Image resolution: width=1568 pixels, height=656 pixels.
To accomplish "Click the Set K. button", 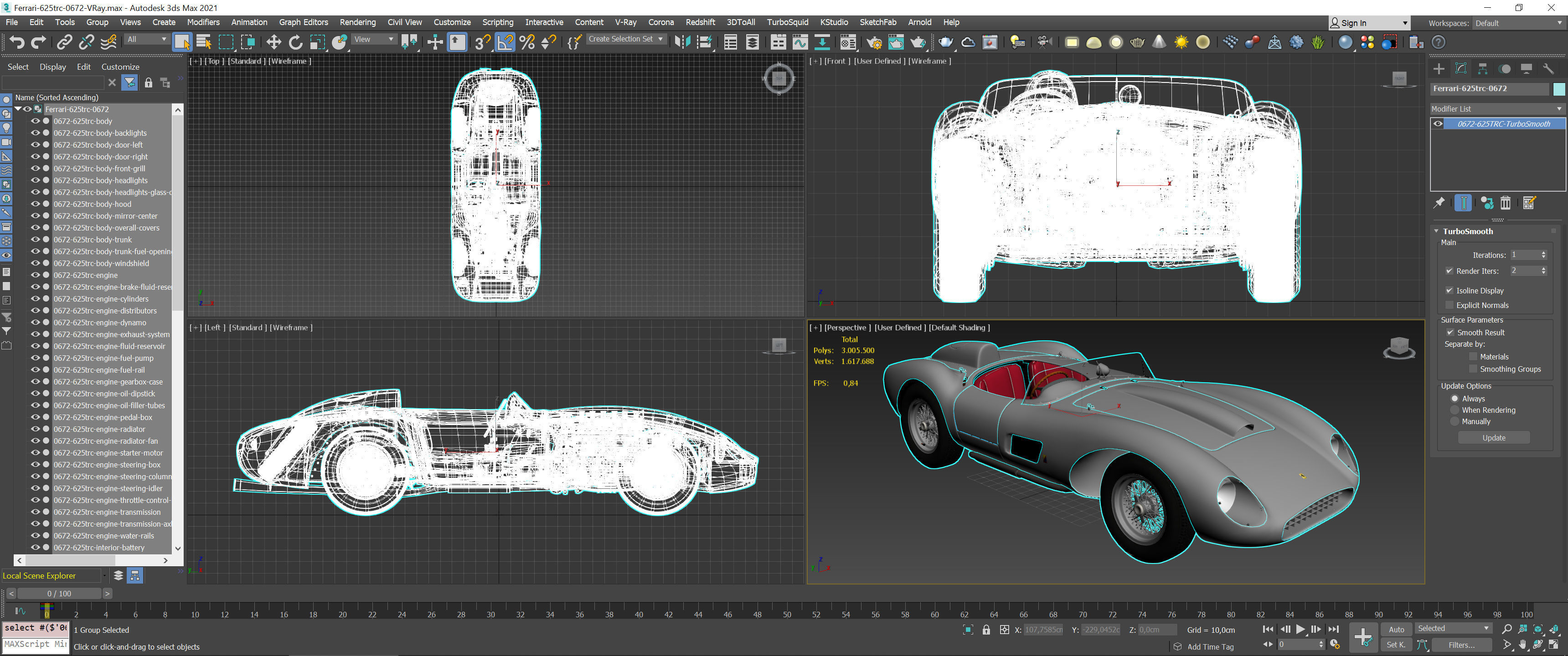I will (x=1396, y=645).
